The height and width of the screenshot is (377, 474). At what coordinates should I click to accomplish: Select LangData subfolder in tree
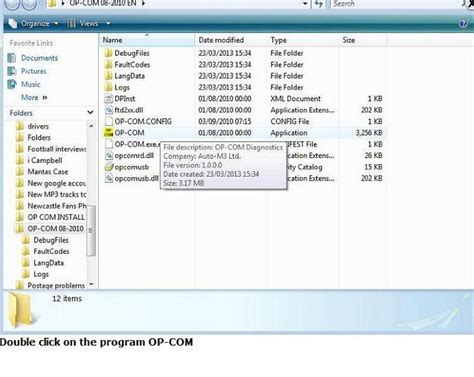(x=48, y=263)
